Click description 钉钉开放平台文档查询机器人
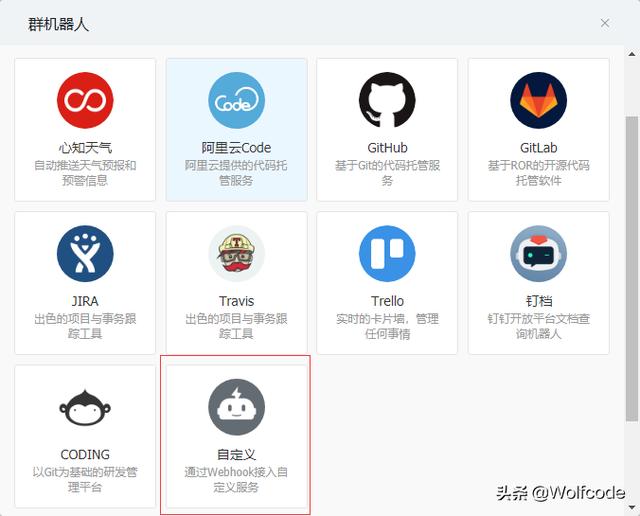 pos(538,326)
